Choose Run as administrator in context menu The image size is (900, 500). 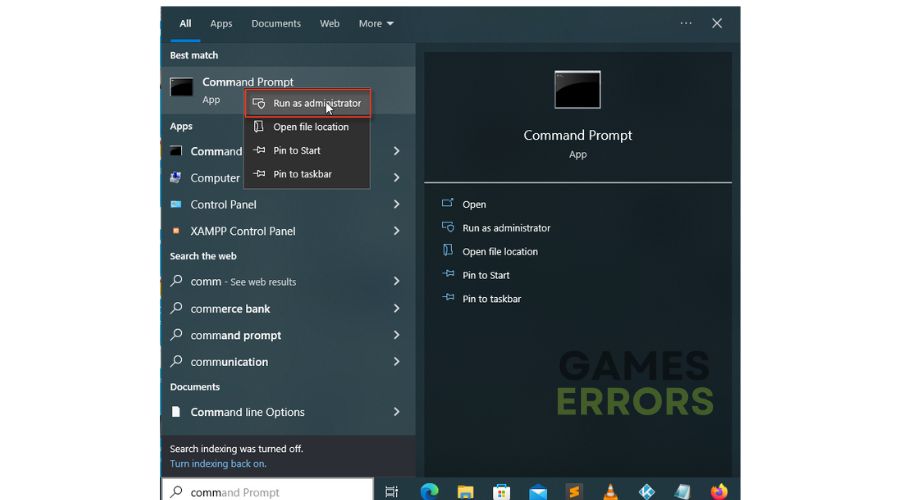click(308, 103)
